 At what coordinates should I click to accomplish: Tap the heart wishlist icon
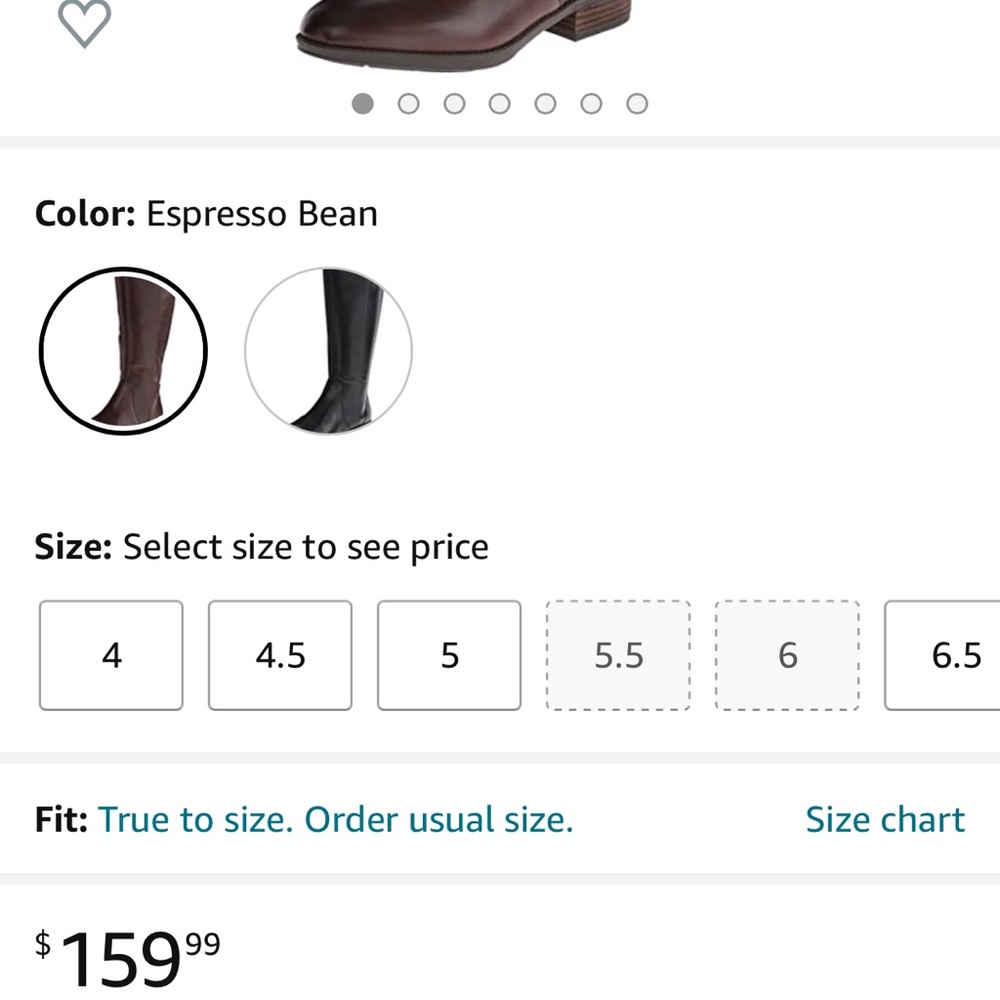(x=84, y=23)
